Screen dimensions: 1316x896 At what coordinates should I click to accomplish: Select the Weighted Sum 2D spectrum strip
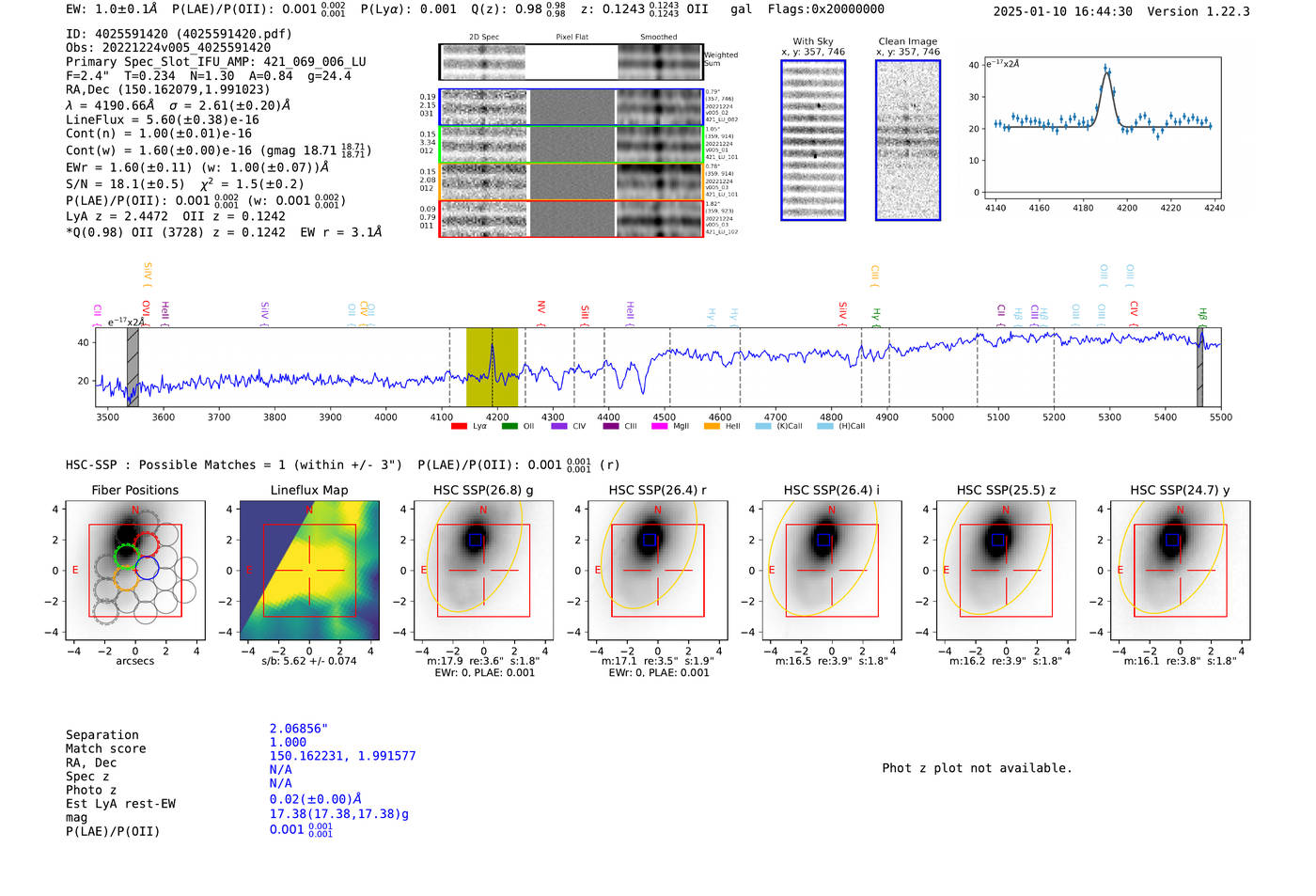pos(571,62)
